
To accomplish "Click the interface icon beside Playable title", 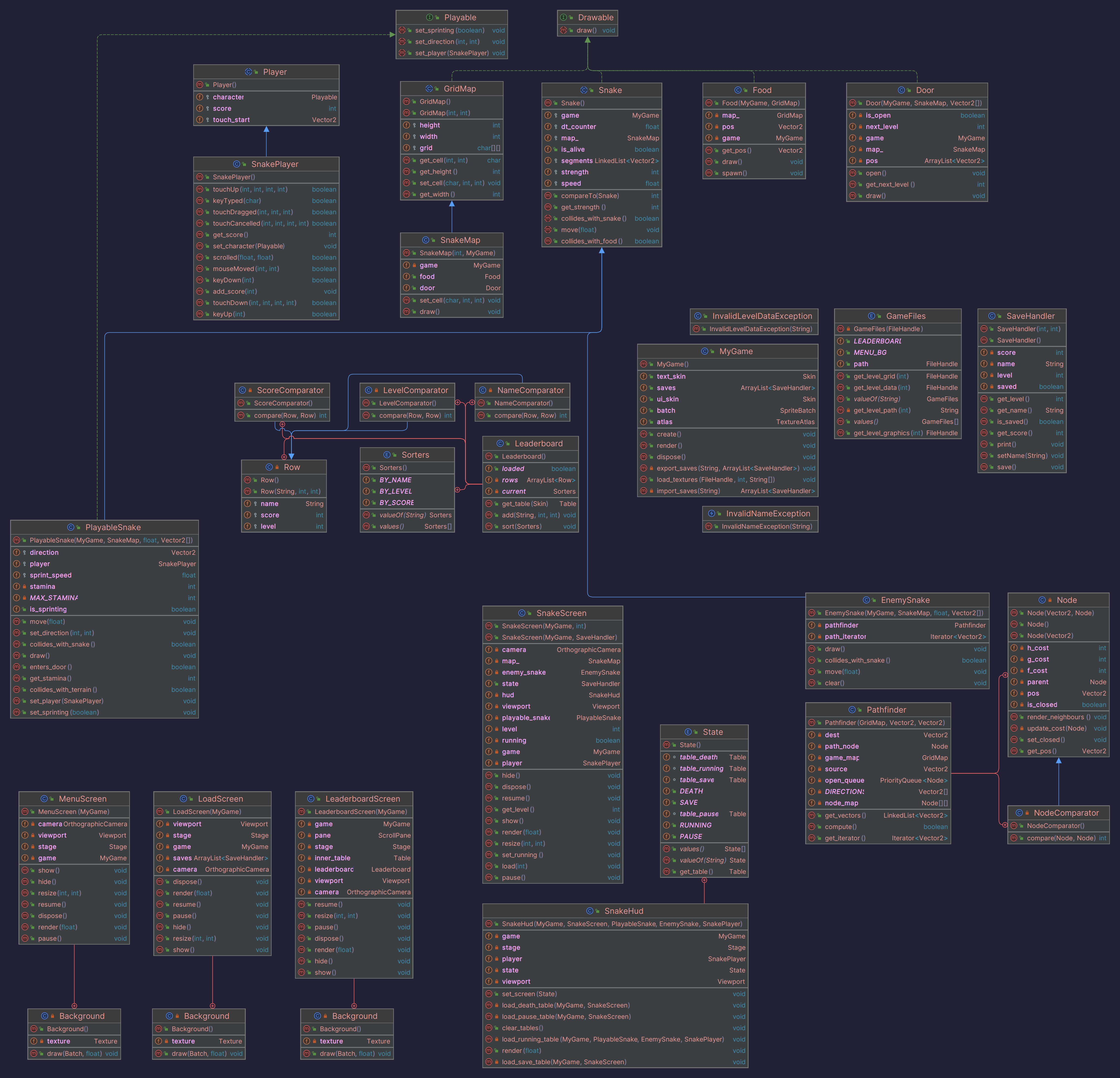I will [429, 18].
